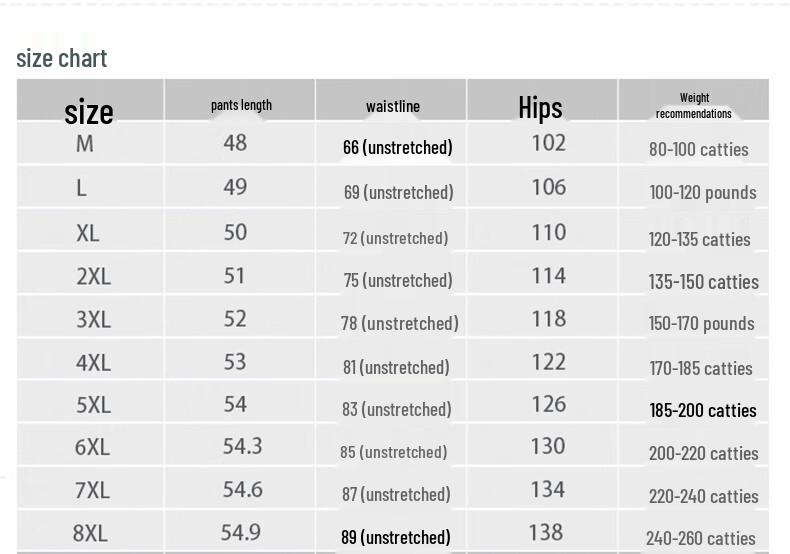Select pants length value 48
The image size is (790, 554).
235,143
